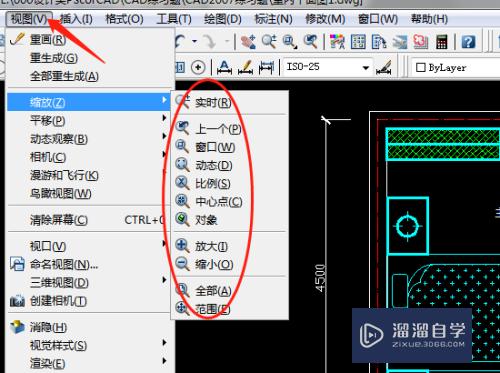
Task: Open the 工具(T) menu
Action: (x=174, y=19)
